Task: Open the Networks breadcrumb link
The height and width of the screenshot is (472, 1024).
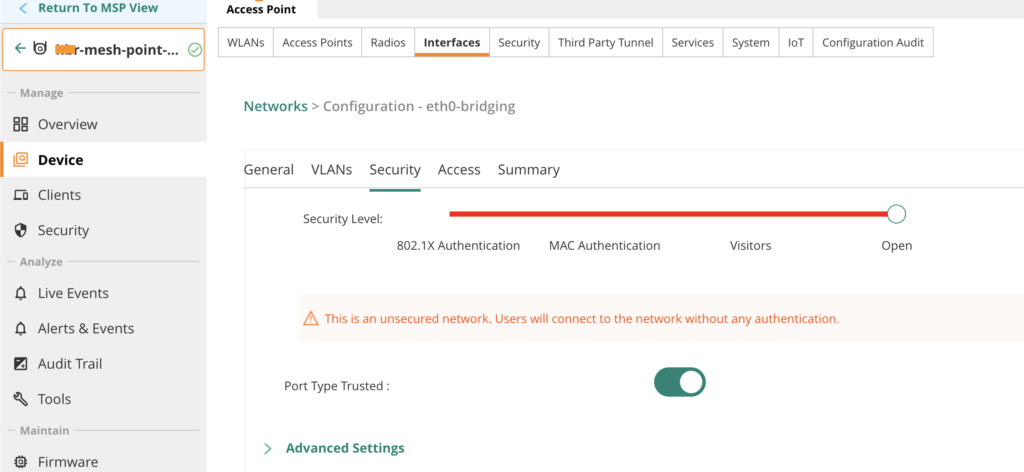Action: pyautogui.click(x=275, y=106)
